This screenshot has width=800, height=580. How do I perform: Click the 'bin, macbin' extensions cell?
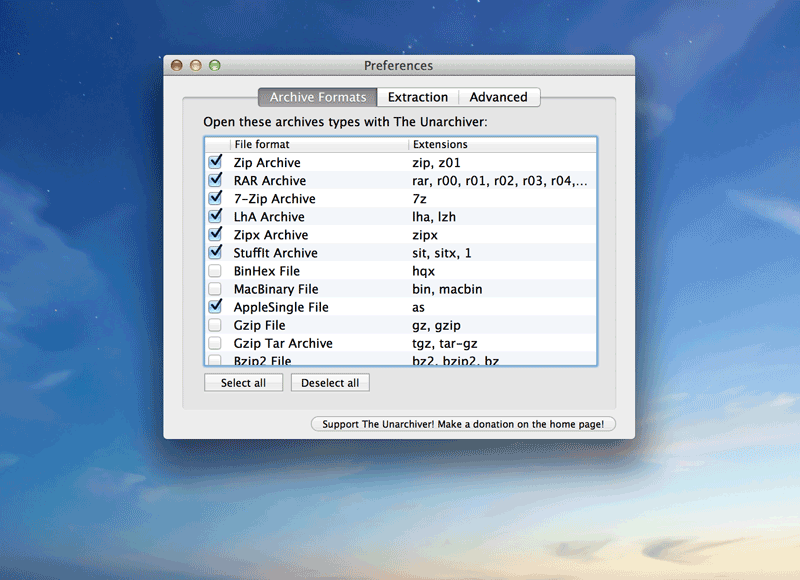coord(447,289)
